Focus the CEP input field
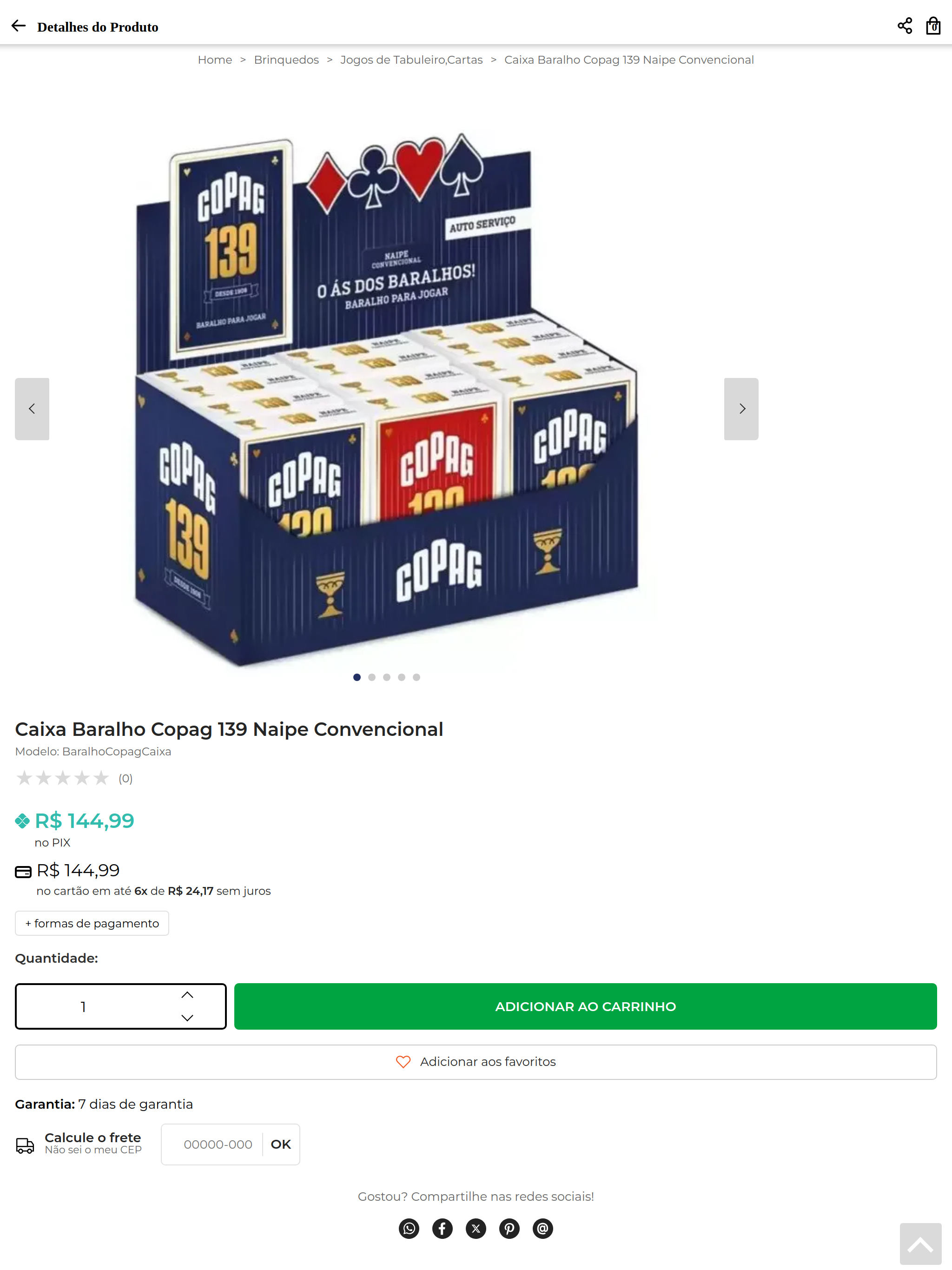This screenshot has height=1270, width=952. pos(218,1144)
